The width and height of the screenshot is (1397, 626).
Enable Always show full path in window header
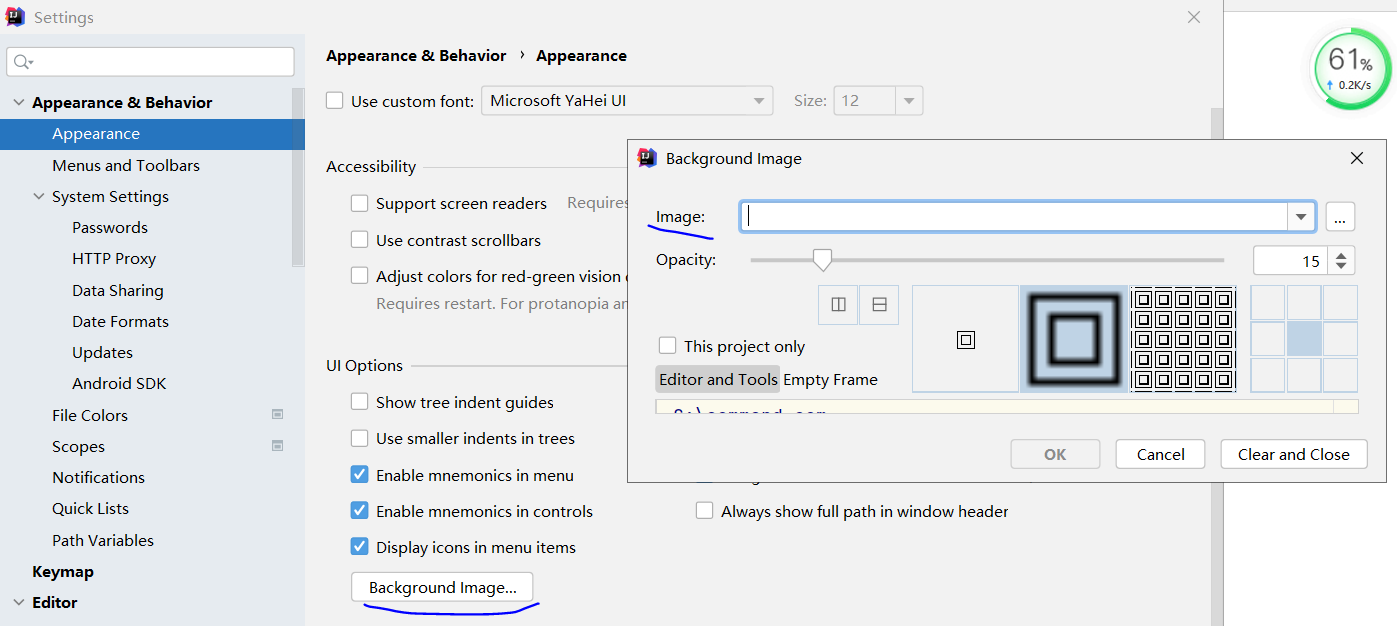705,511
